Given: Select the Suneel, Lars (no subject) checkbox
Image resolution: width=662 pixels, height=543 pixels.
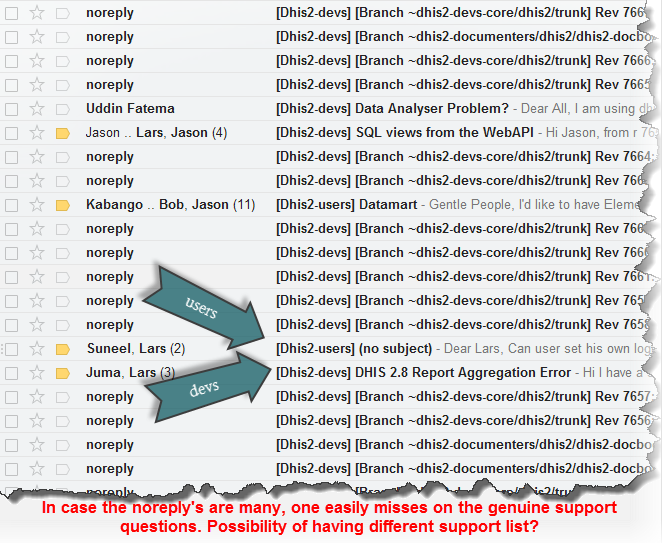Looking at the screenshot, I should coord(11,349).
